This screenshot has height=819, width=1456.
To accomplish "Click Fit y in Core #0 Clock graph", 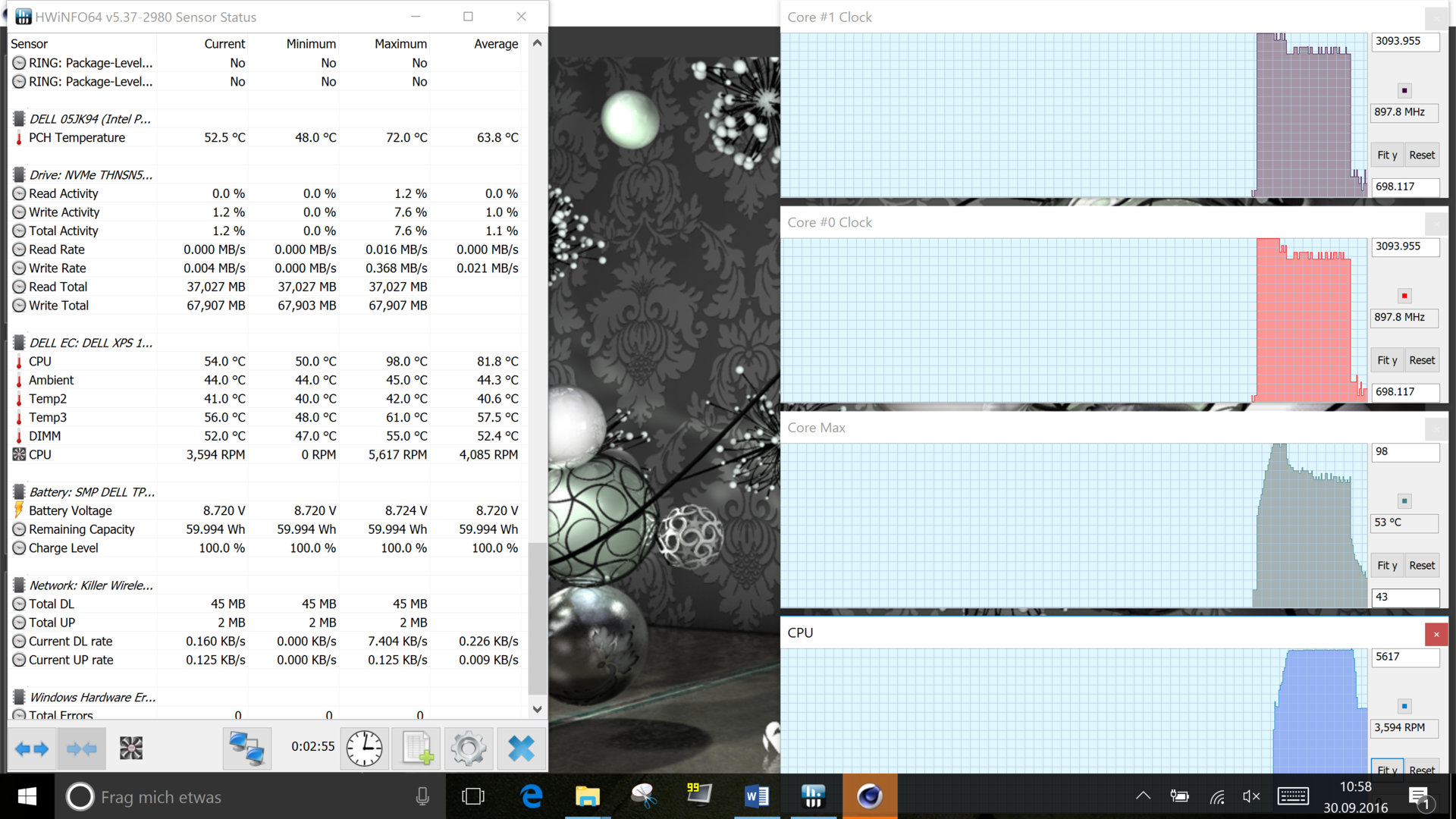I will coord(1387,361).
